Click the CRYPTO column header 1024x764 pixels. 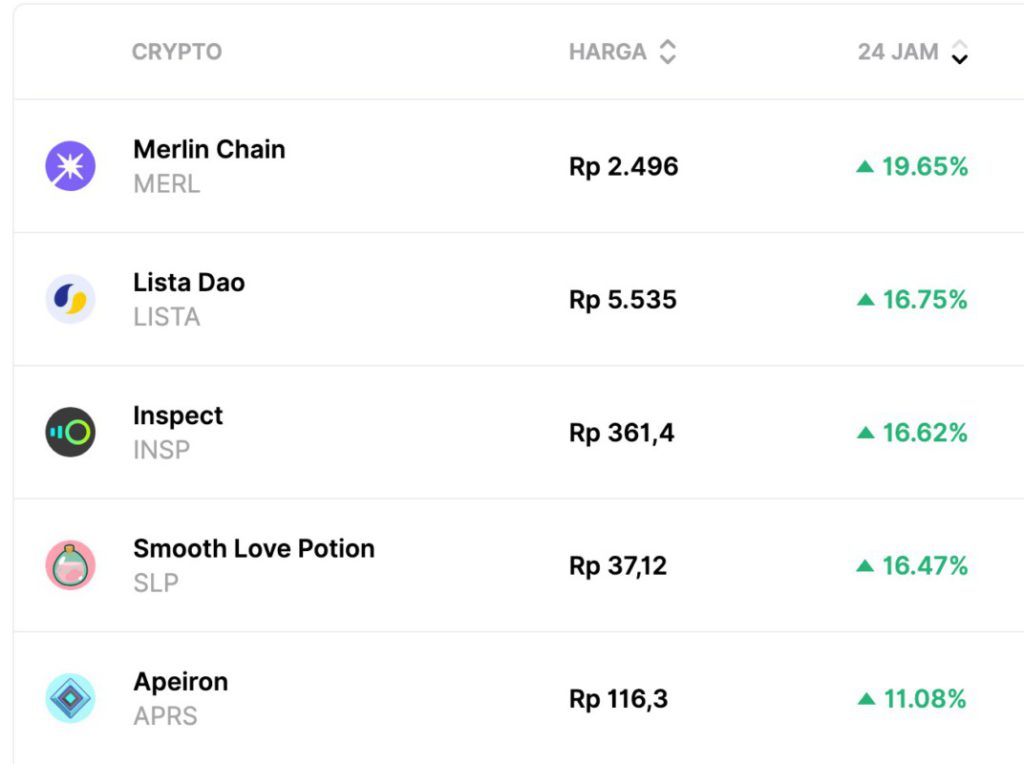(x=177, y=52)
